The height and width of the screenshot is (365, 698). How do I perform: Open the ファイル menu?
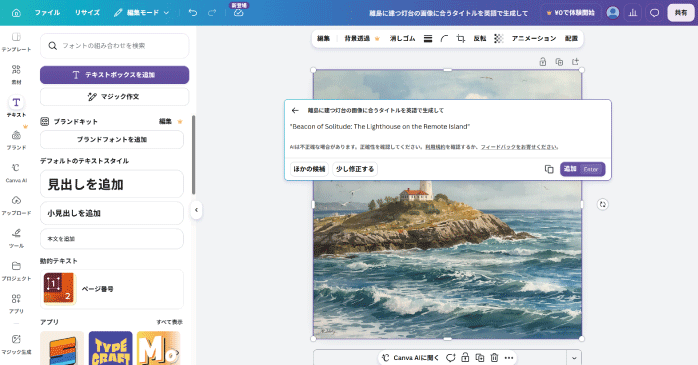click(x=47, y=13)
